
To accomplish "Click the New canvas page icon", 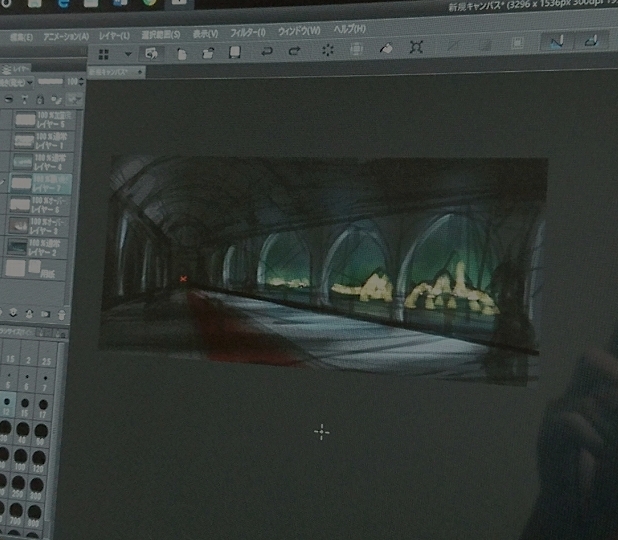I will (181, 53).
